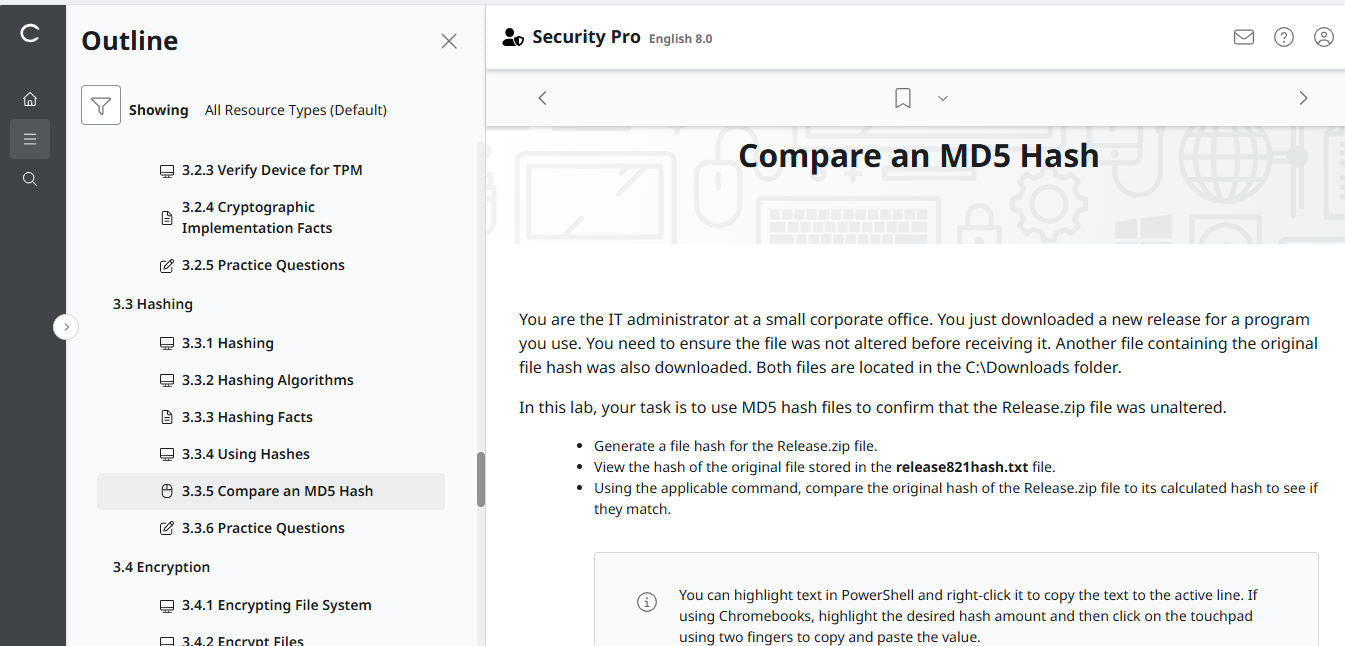The height and width of the screenshot is (646, 1345).
Task: Open search using the magnifier icon
Action: [29, 178]
